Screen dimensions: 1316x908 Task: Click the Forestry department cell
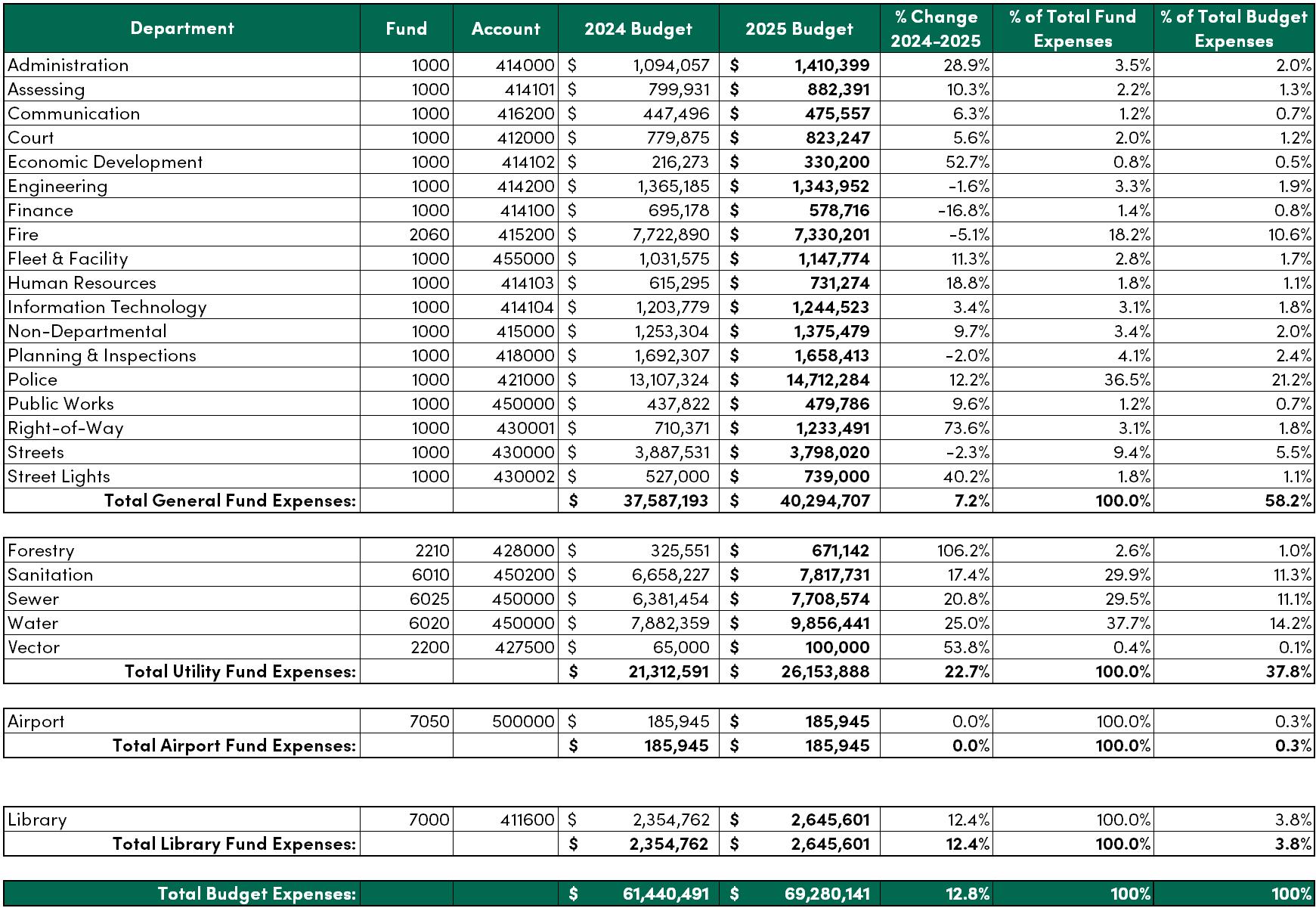point(182,550)
